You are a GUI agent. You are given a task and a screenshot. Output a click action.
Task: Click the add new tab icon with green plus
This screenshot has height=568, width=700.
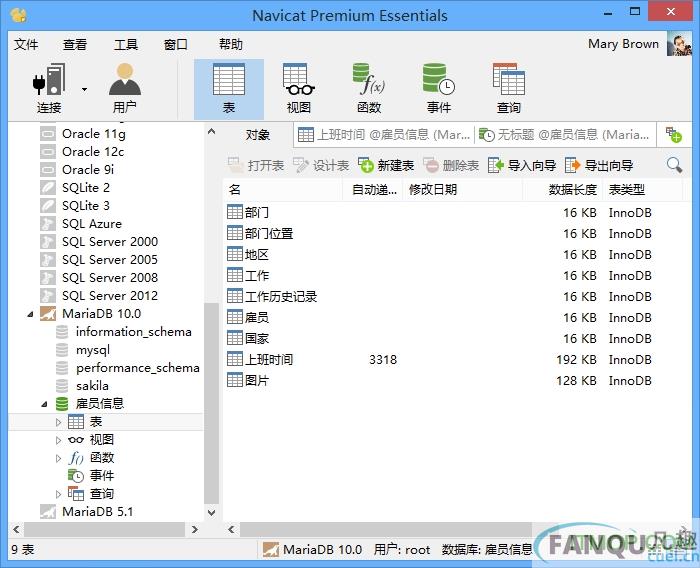[x=673, y=134]
